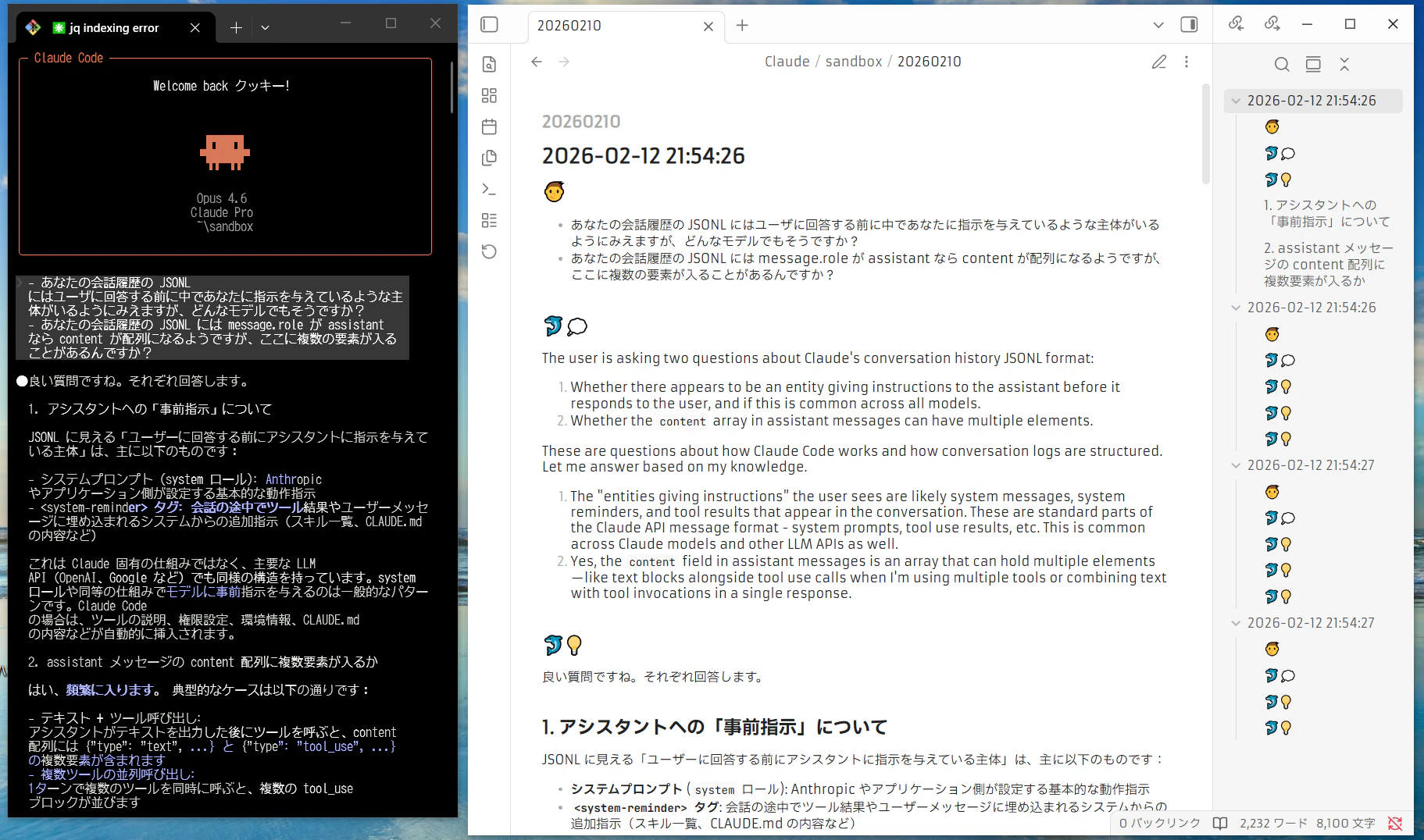Select the jq indexing error terminal tab
This screenshot has height=840, width=1424.
click(114, 28)
